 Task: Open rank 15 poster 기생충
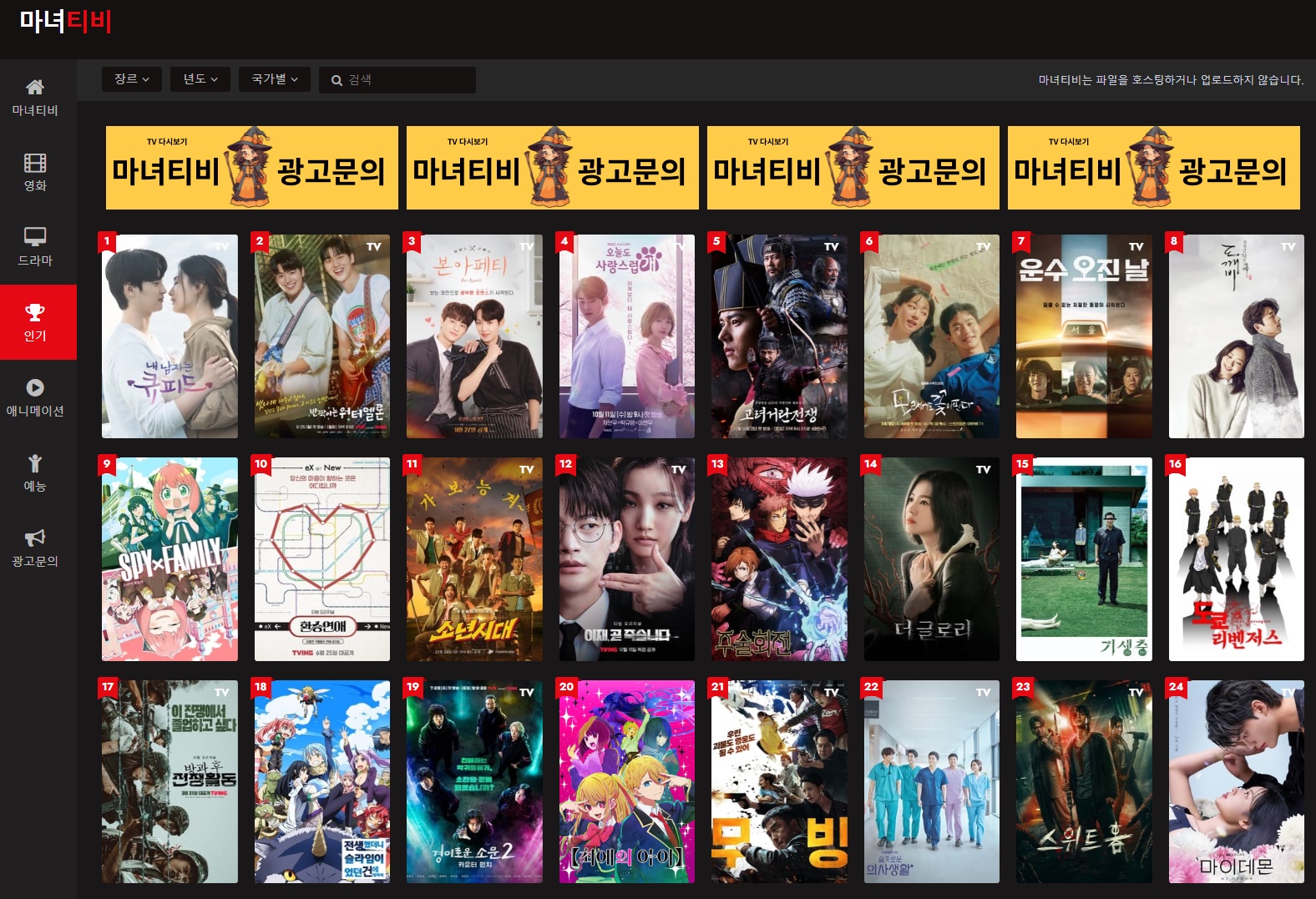click(1084, 559)
